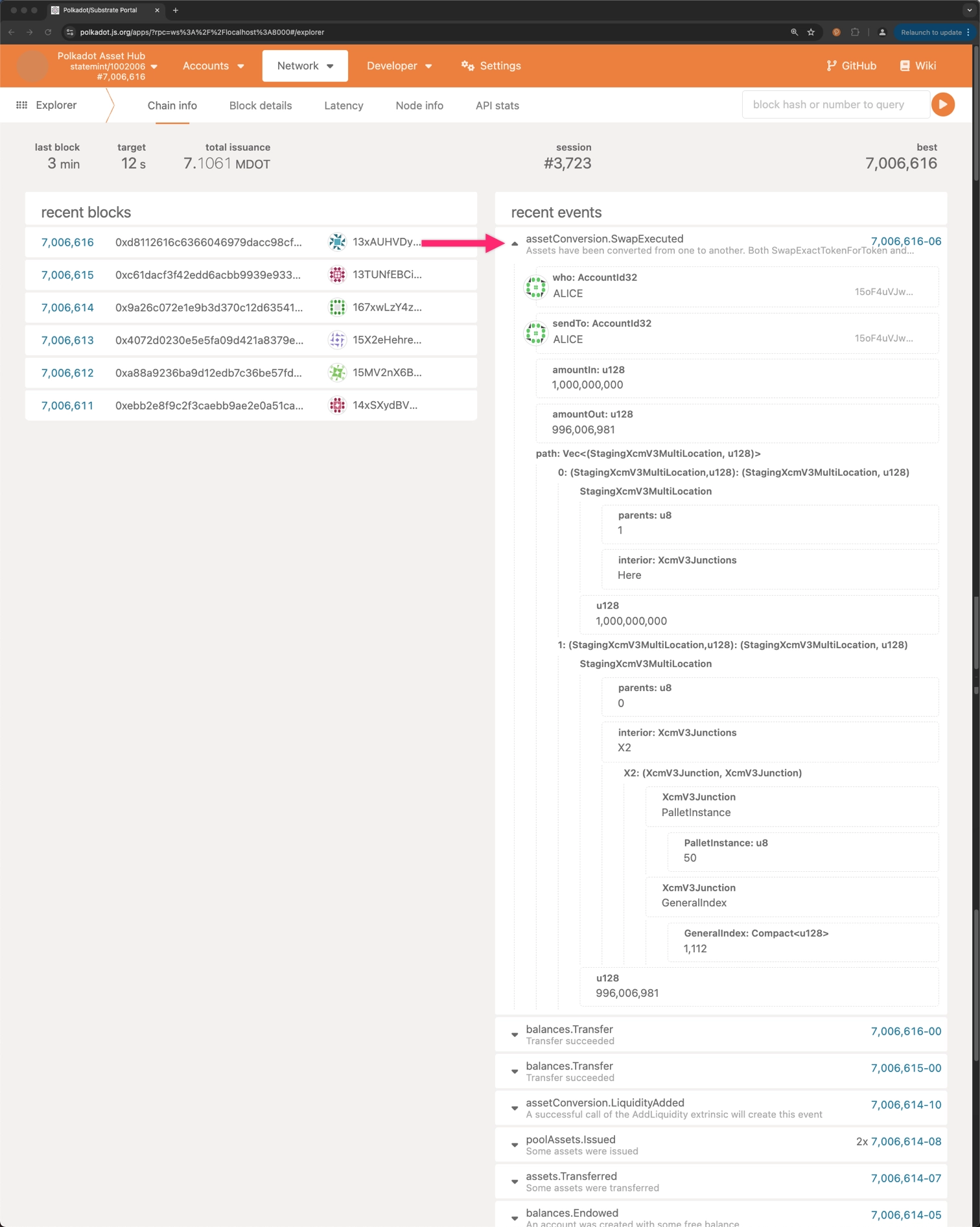Click the GitHub fork icon link

pos(831,65)
